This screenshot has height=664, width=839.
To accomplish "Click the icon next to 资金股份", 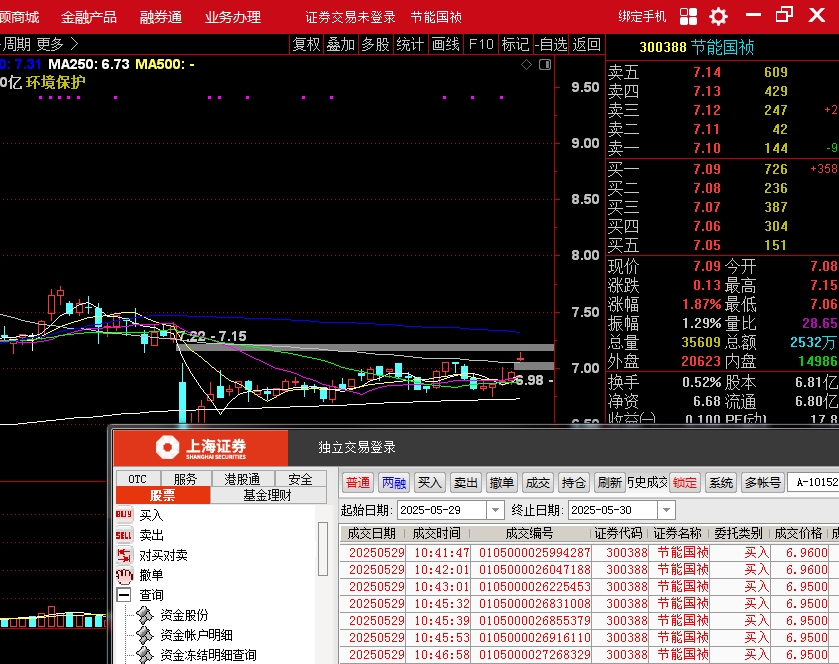I will tap(144, 615).
